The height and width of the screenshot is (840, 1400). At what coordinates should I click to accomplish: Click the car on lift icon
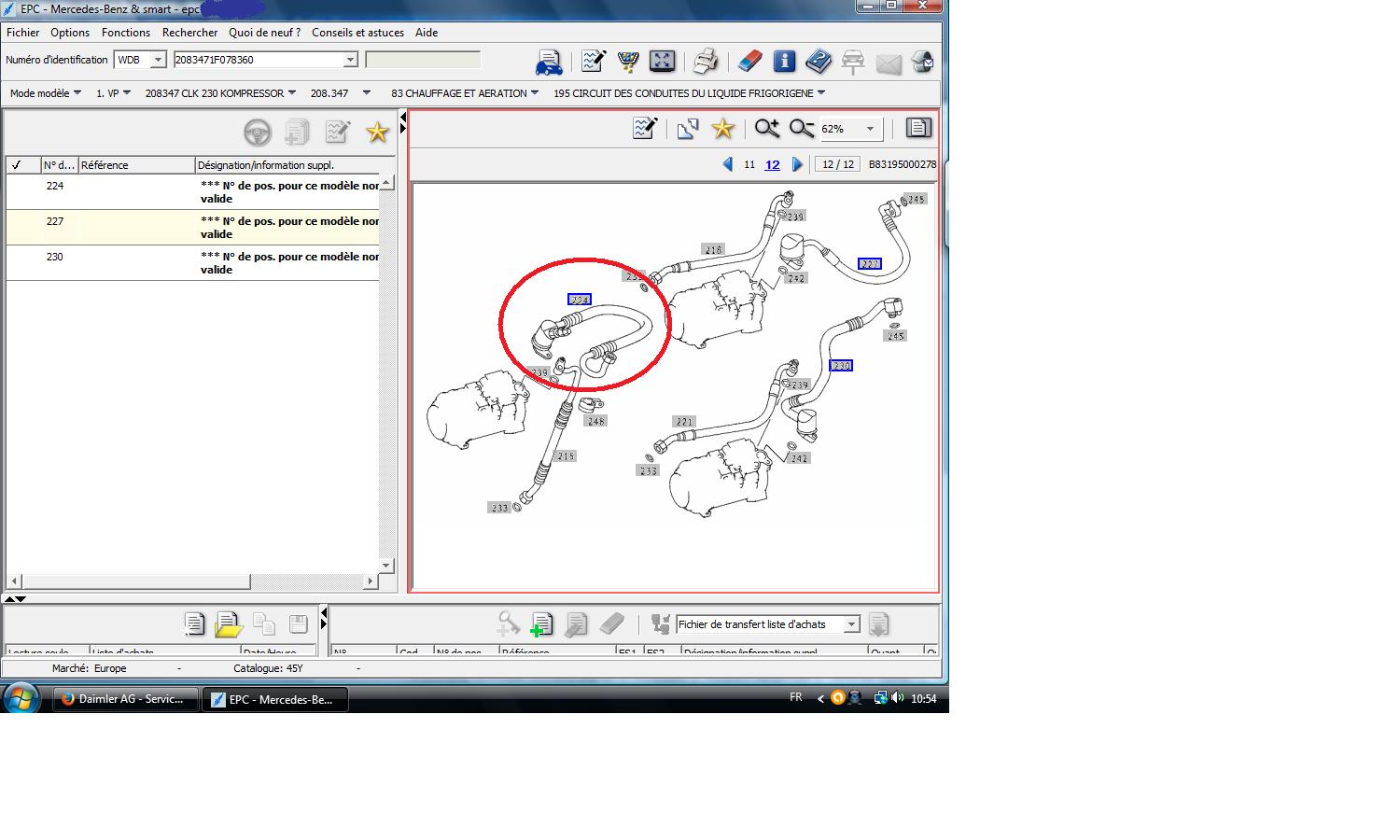[853, 62]
